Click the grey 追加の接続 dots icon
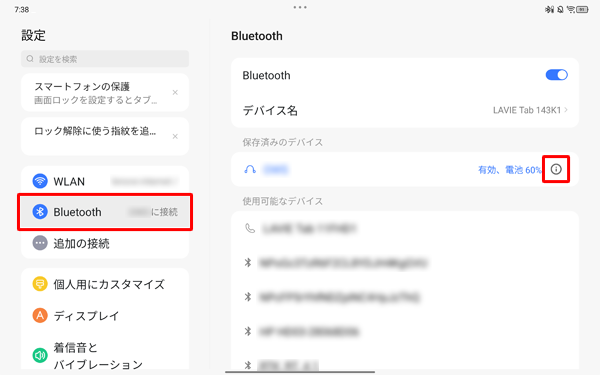 40,243
